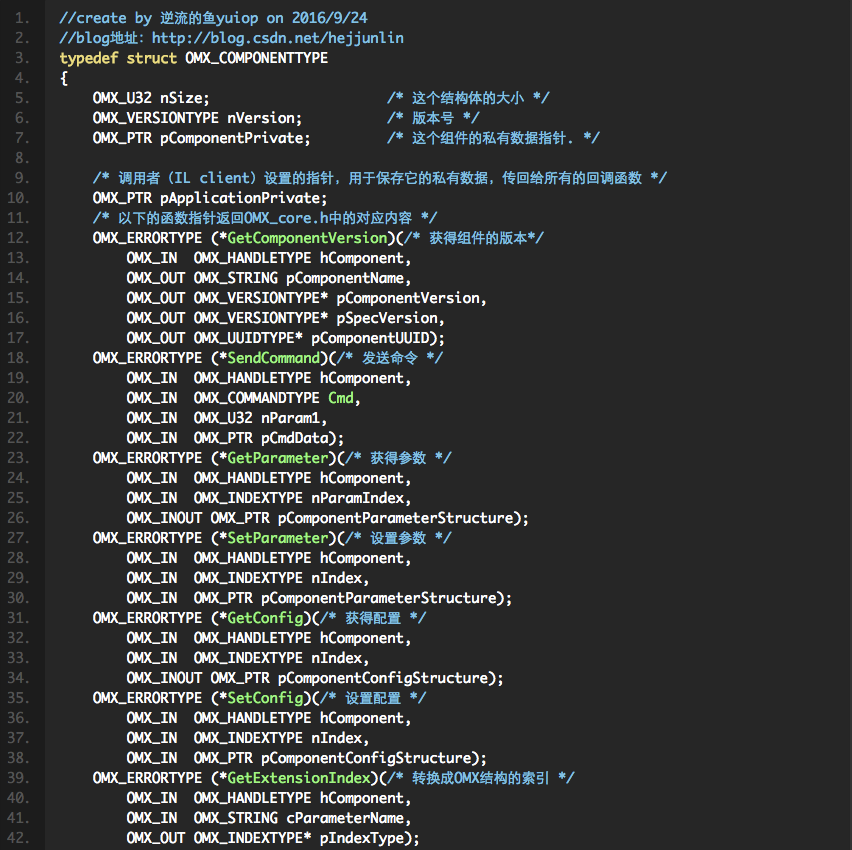852x850 pixels.
Task: Click the GetParameter function name
Action: click(x=277, y=458)
